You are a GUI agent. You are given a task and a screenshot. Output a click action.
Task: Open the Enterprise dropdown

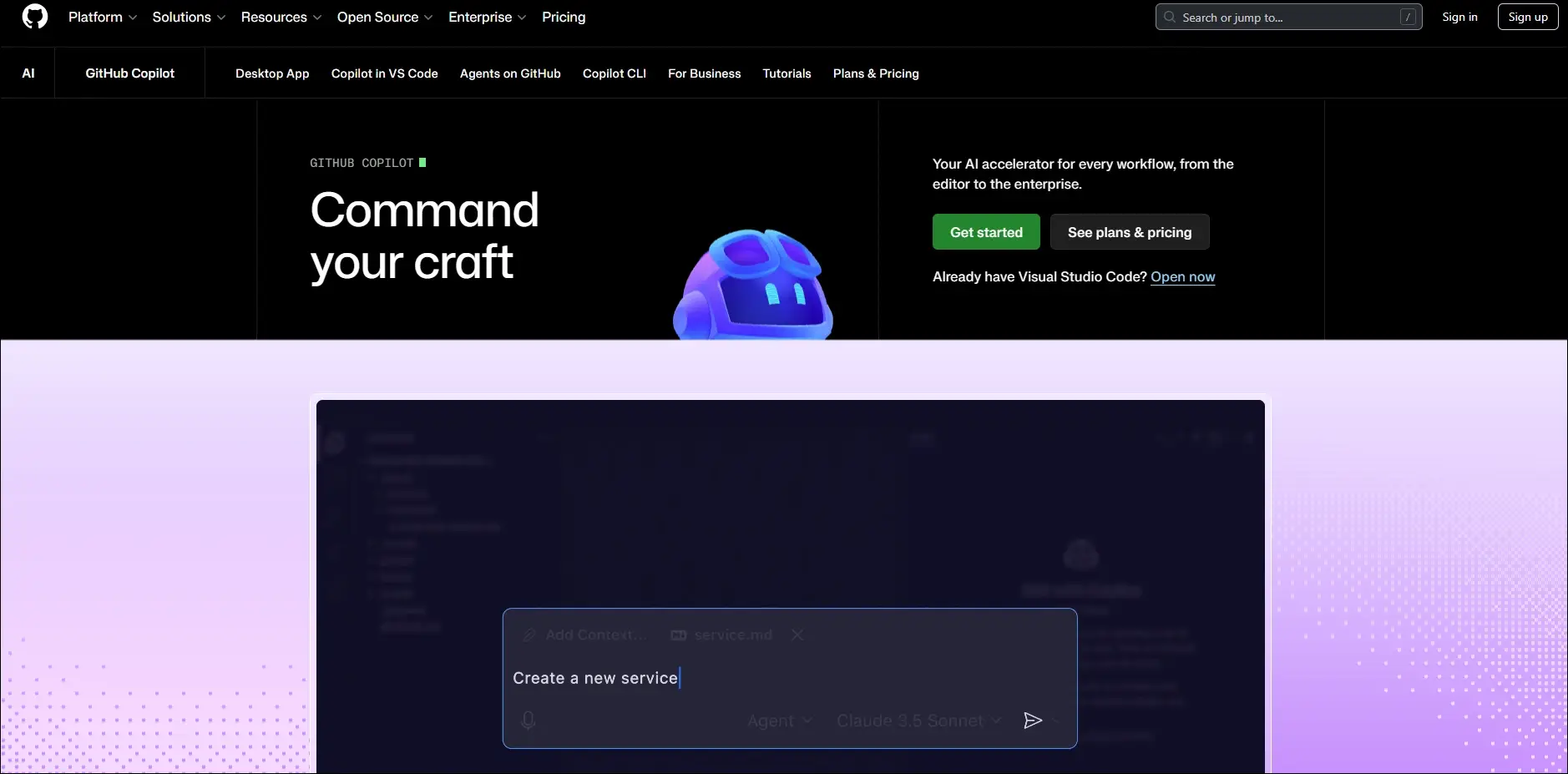coord(488,17)
